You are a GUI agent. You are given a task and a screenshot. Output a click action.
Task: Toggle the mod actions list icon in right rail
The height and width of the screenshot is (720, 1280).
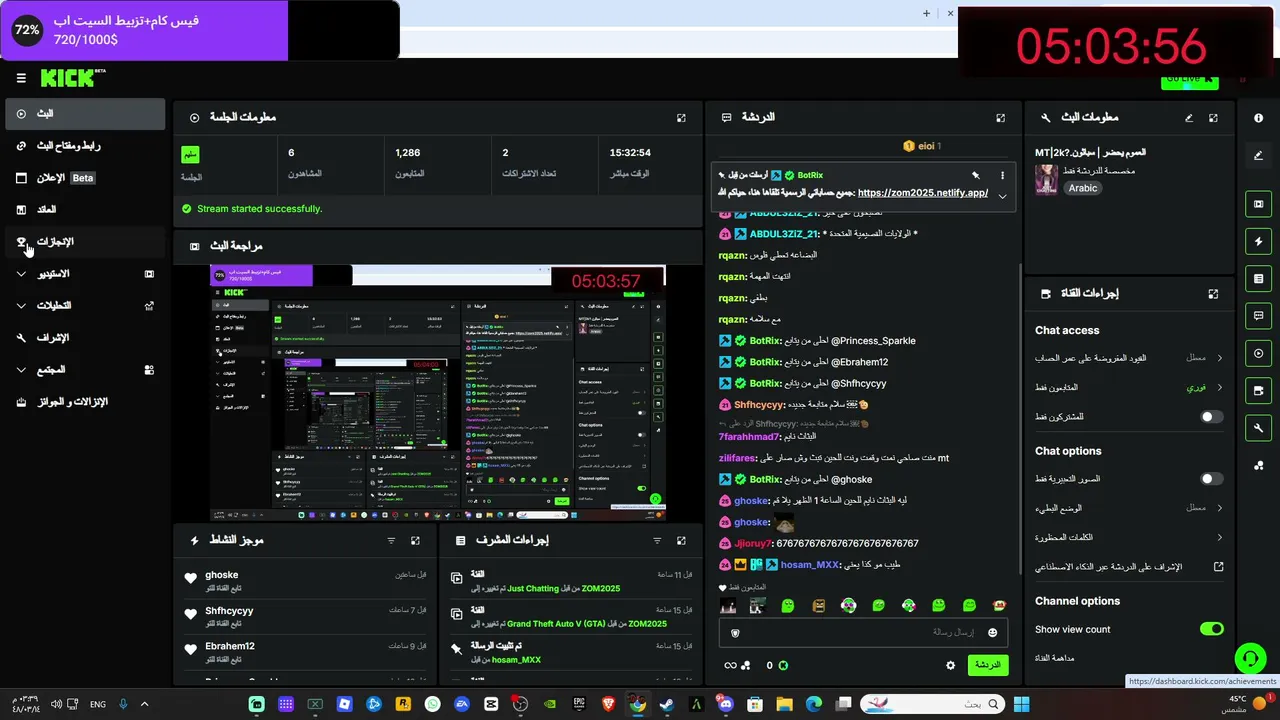(1258, 279)
